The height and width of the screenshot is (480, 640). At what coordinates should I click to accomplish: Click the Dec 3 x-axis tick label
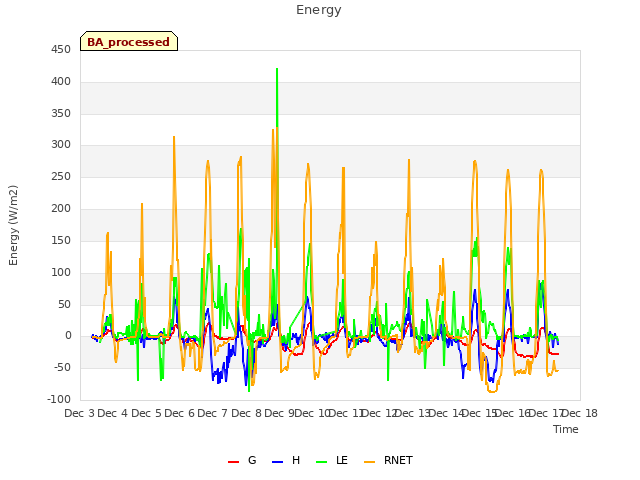pos(80,413)
